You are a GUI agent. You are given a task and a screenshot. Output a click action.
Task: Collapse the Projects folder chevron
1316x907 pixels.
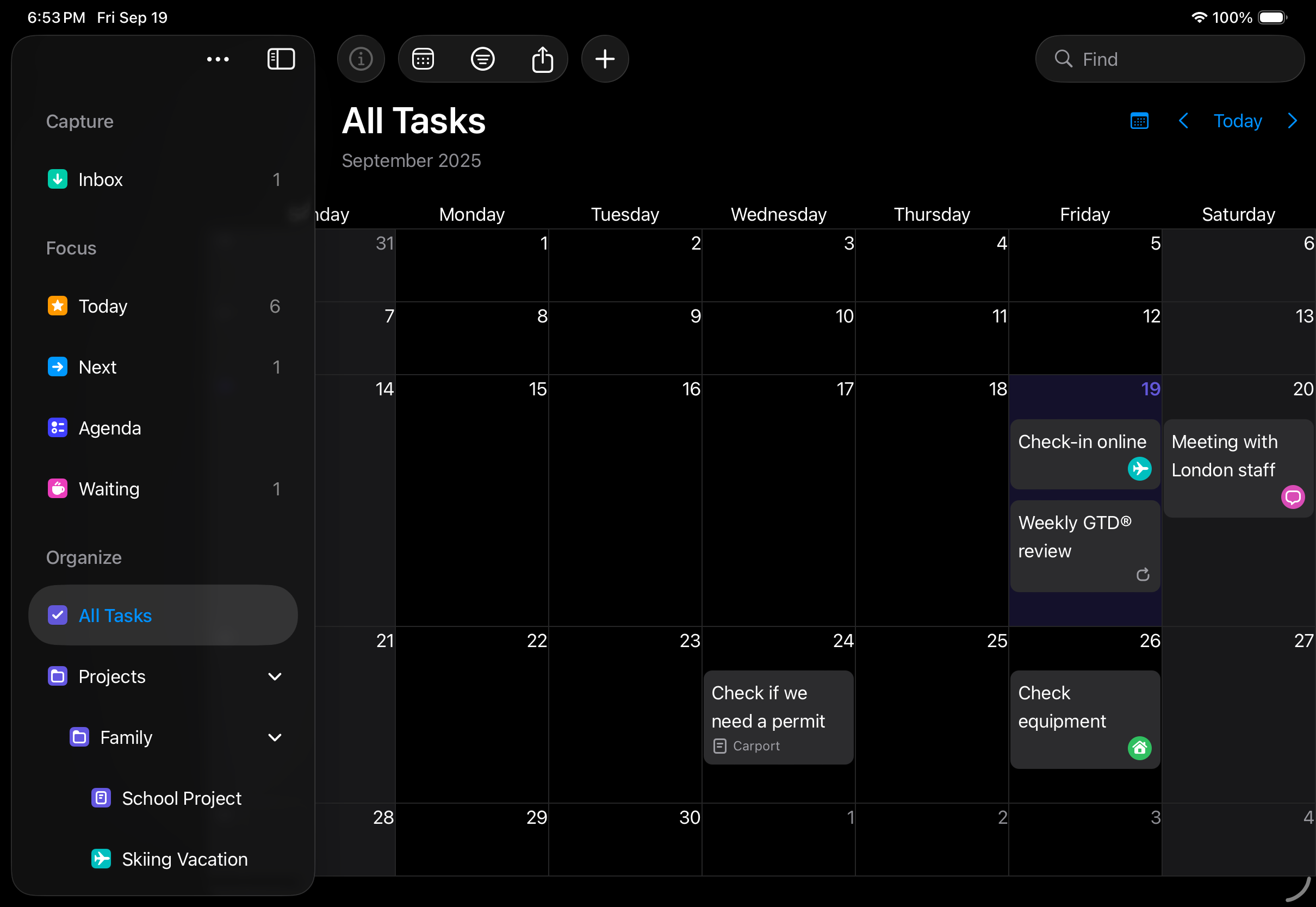(x=275, y=676)
